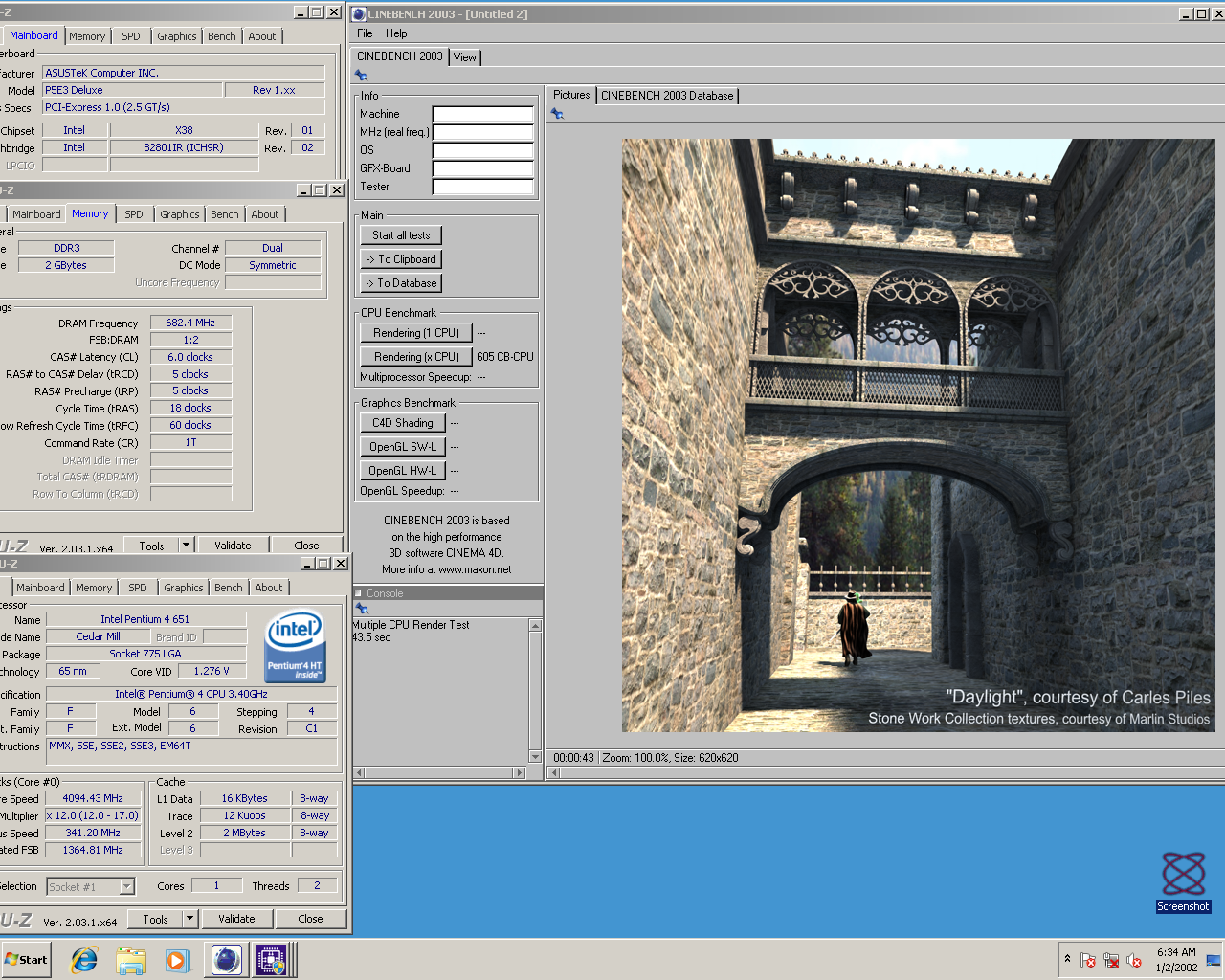Click the Screenshot icon on the desktop
1225x980 pixels.
[1183, 882]
